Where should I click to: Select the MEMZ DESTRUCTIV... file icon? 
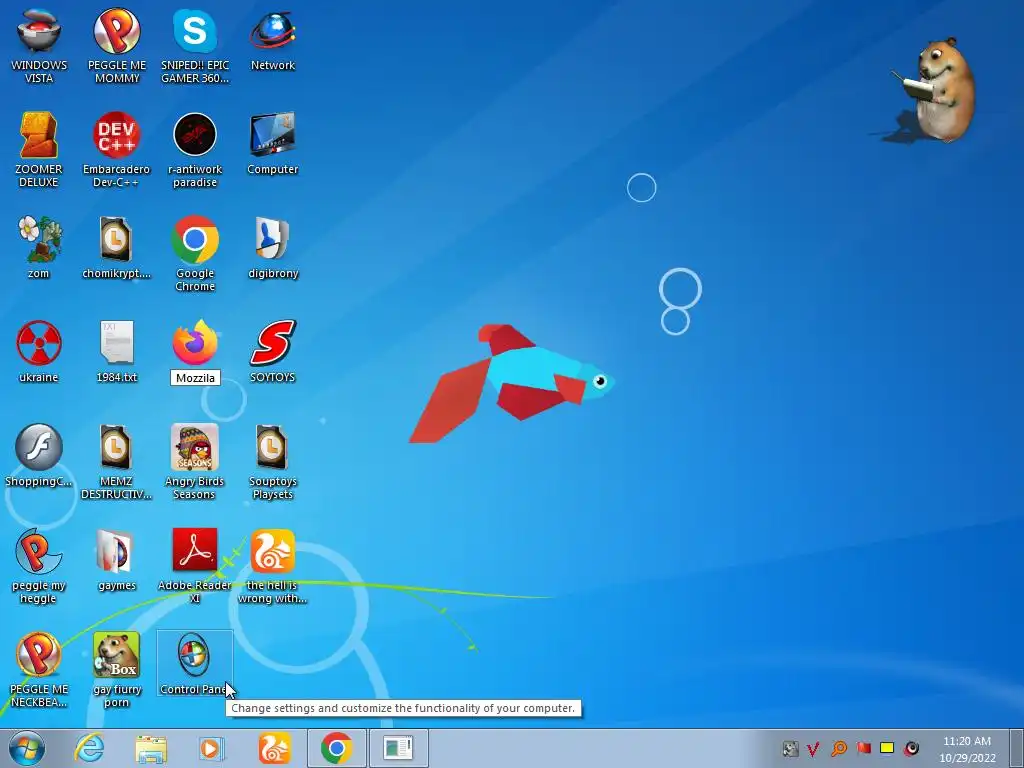click(x=117, y=462)
